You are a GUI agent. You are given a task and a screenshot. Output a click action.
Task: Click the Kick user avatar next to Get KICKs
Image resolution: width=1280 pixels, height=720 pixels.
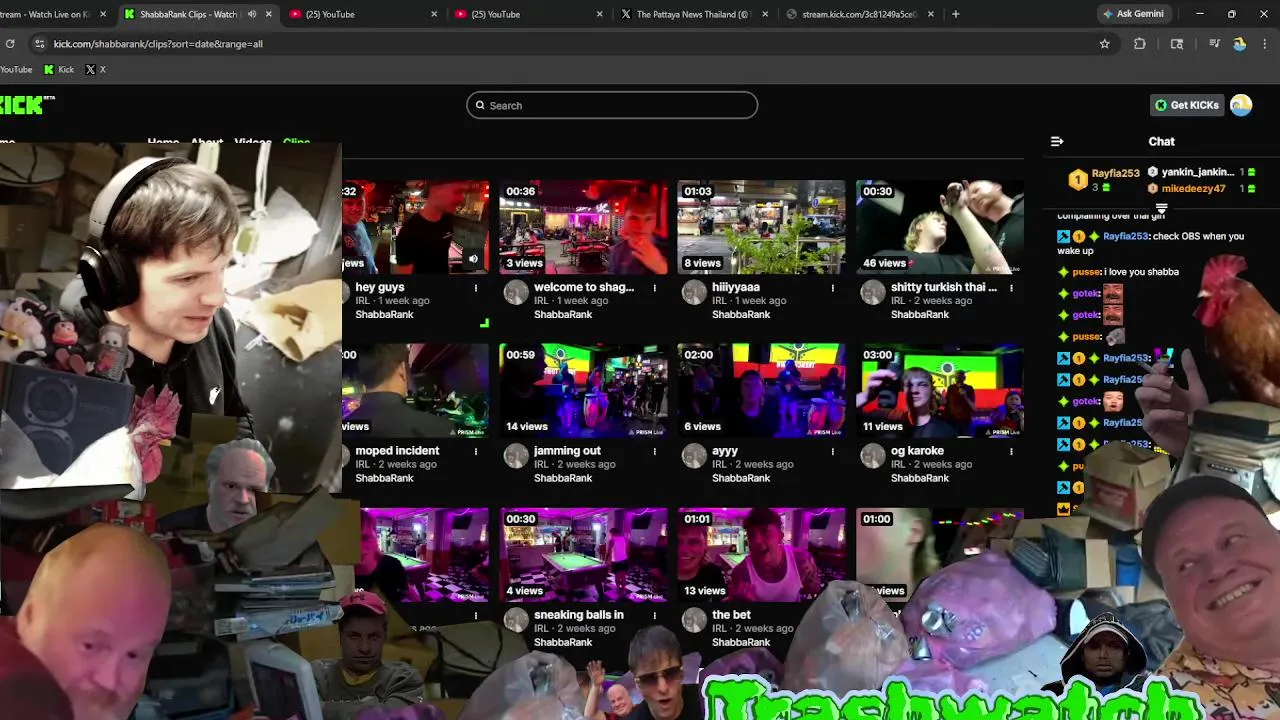point(1241,105)
